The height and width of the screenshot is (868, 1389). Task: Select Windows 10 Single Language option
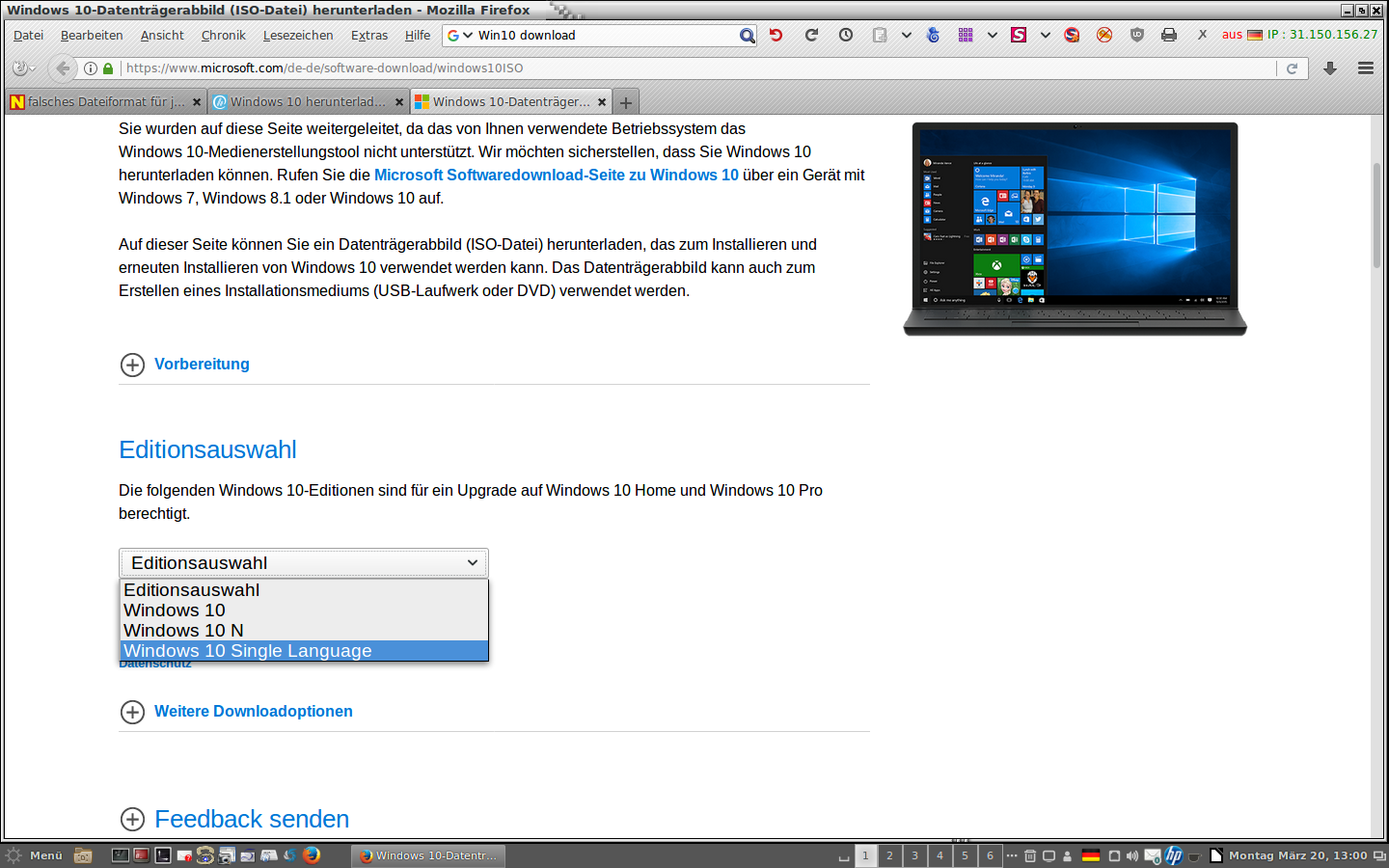click(x=304, y=651)
